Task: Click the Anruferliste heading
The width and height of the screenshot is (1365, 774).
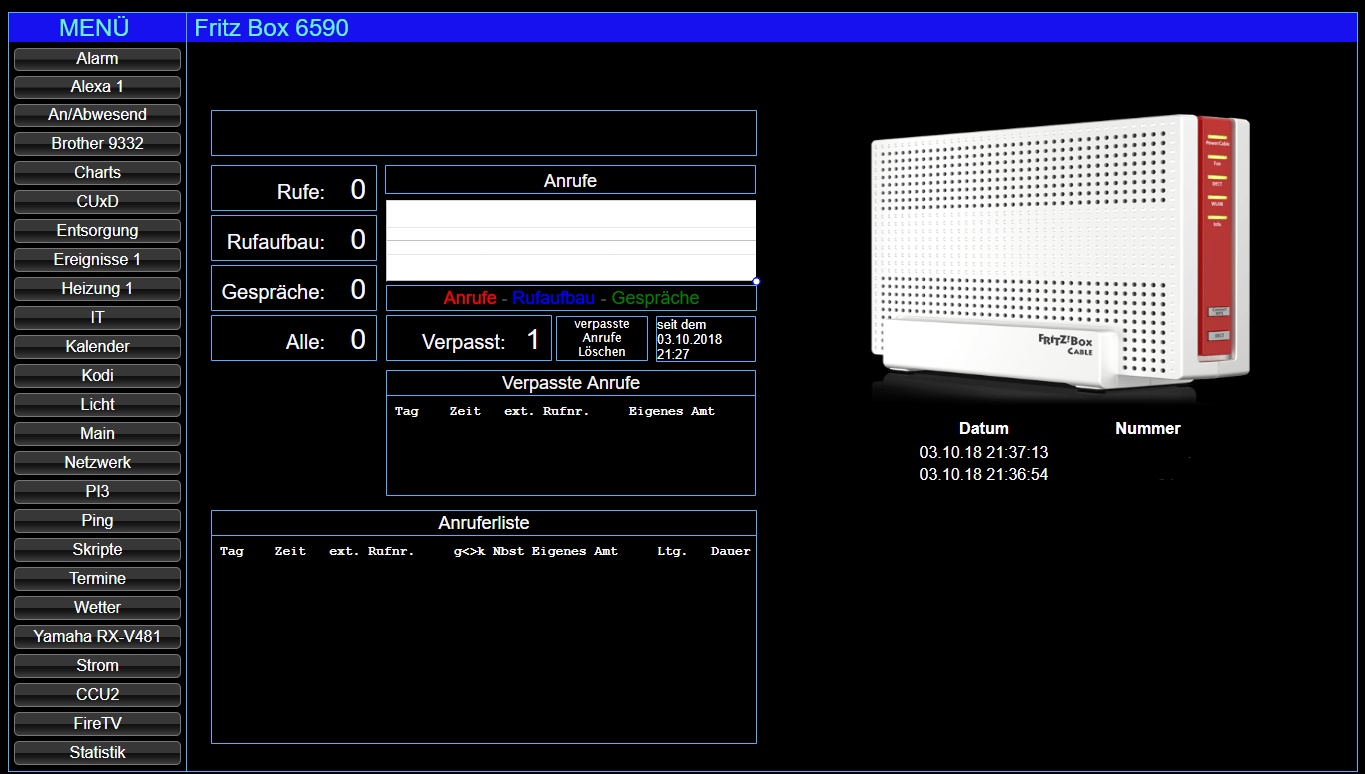Action: point(484,523)
